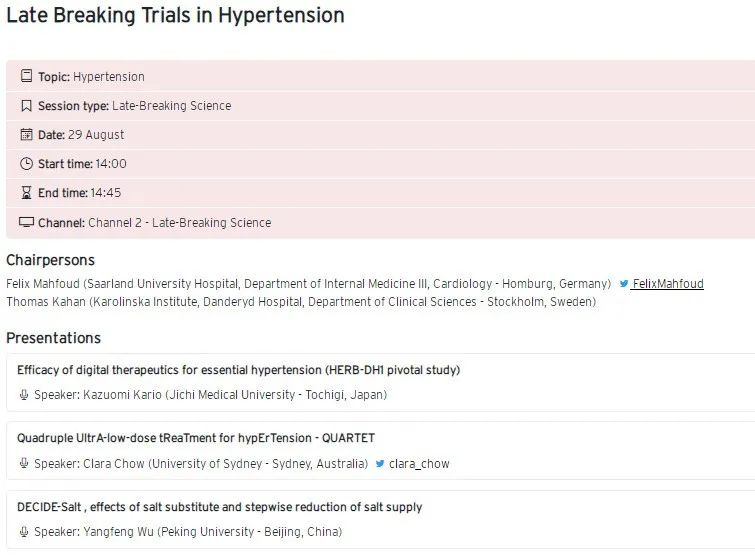The image size is (755, 557).
Task: Click microphone icon for Yangfeng Wu speaker
Action: 24,532
